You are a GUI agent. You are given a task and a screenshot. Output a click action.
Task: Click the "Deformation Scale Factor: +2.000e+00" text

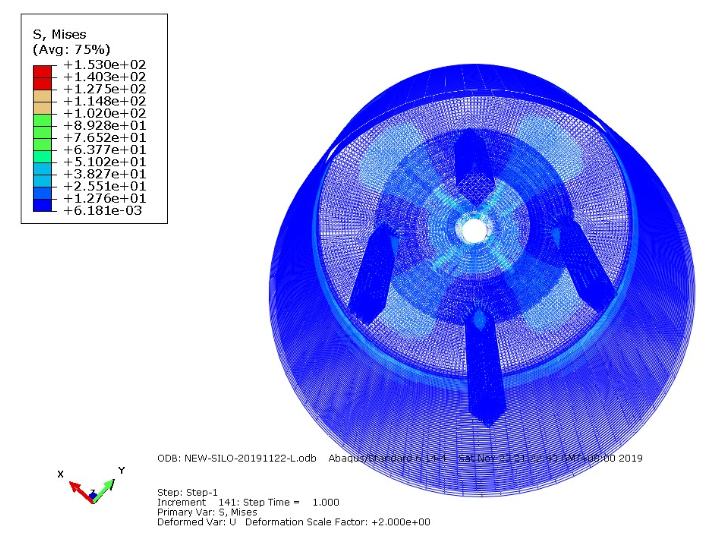coord(338,522)
